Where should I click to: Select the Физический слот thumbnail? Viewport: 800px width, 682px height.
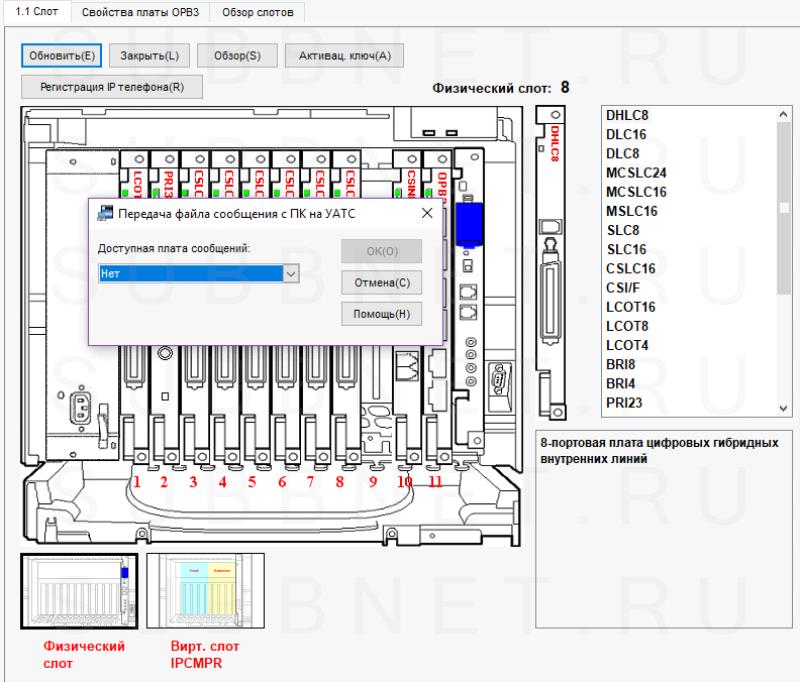point(78,592)
